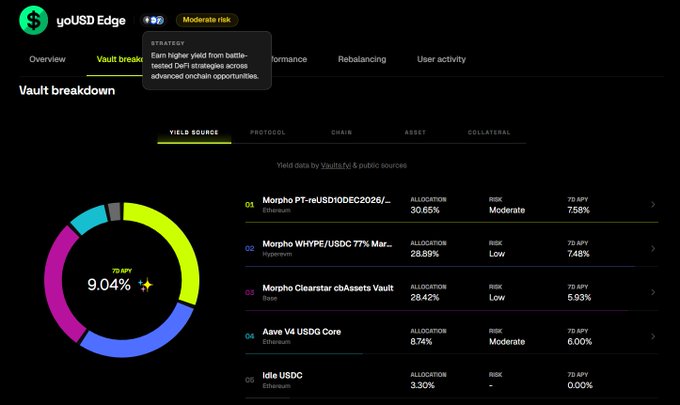Click the Base chain label
The image size is (680, 405).
coord(270,298)
